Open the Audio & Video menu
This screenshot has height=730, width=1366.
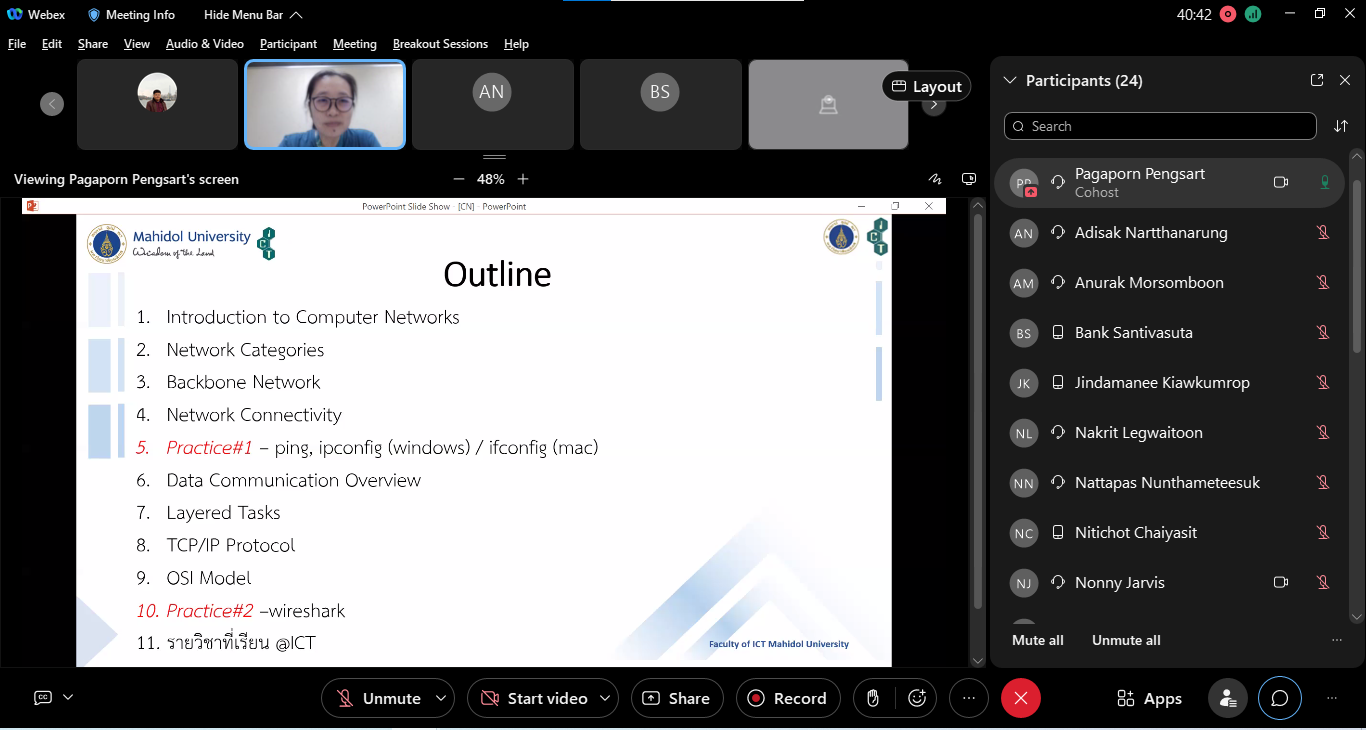point(204,44)
